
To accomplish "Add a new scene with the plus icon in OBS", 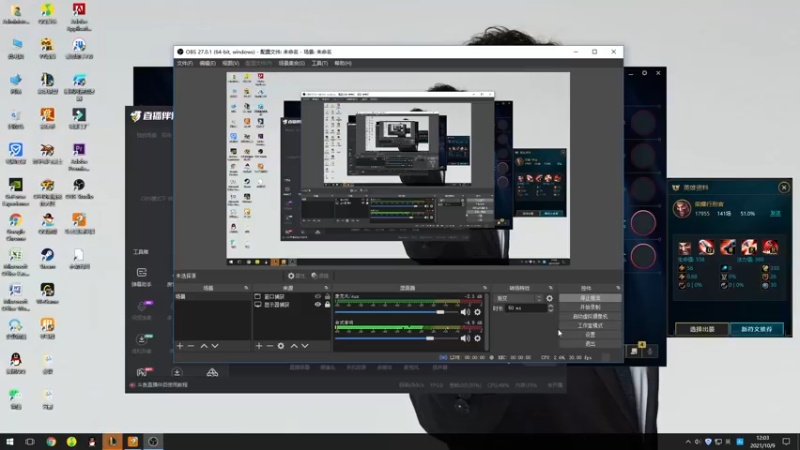I will [180, 346].
